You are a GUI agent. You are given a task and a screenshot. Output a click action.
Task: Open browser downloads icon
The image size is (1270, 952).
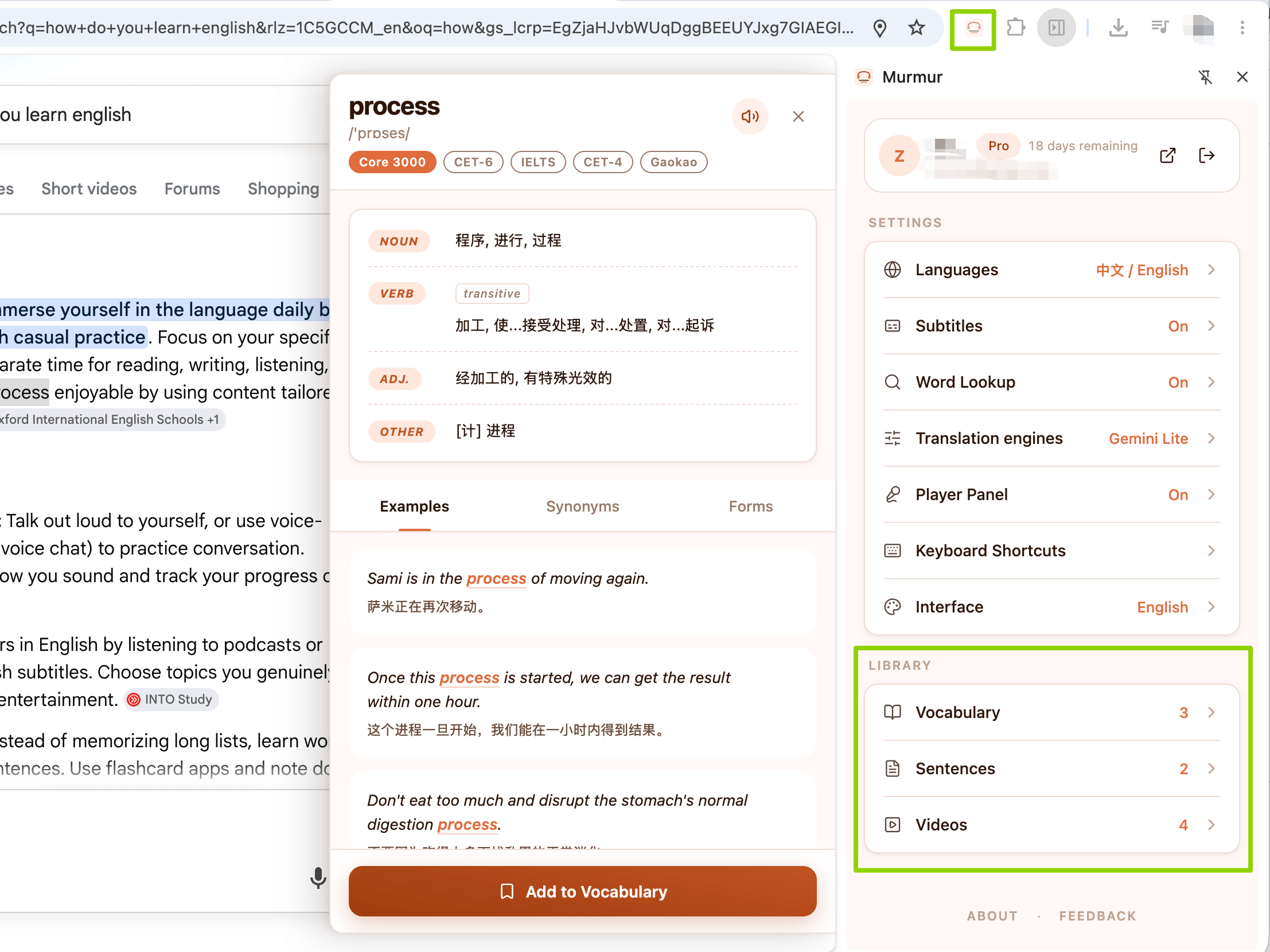[1118, 28]
